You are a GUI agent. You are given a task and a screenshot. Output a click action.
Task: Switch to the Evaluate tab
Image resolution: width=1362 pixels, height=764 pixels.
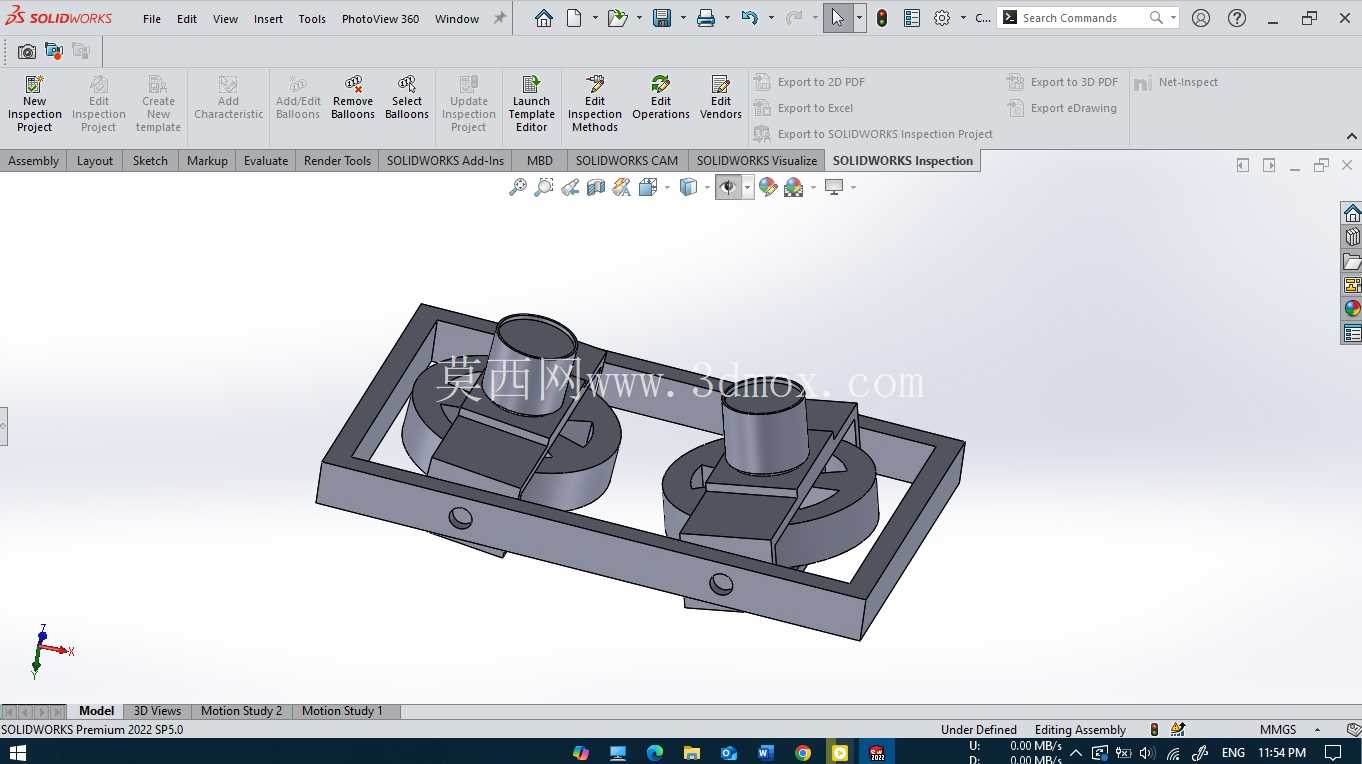(x=266, y=160)
